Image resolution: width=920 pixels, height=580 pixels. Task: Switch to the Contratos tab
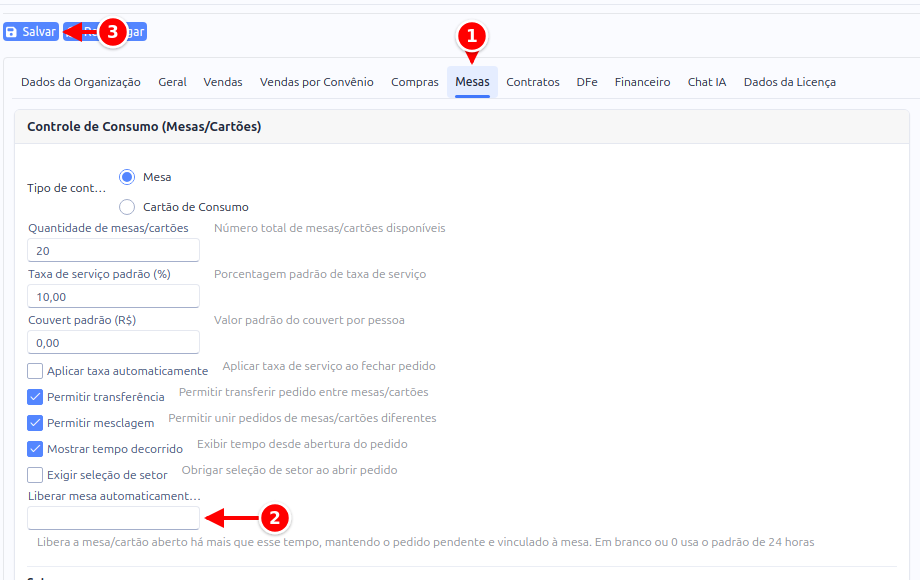533,82
